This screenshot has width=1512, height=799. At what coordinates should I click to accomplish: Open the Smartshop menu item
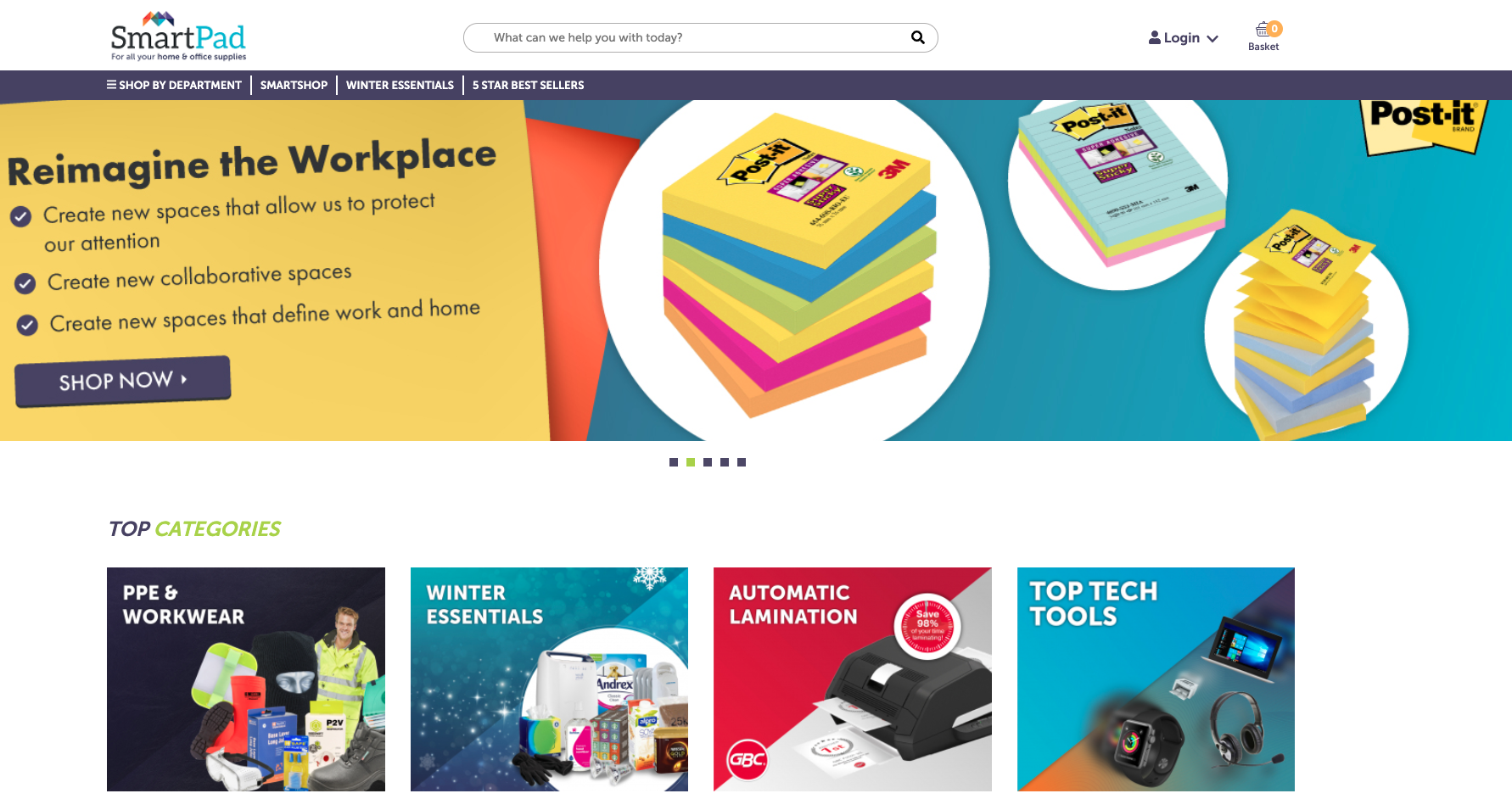point(294,85)
